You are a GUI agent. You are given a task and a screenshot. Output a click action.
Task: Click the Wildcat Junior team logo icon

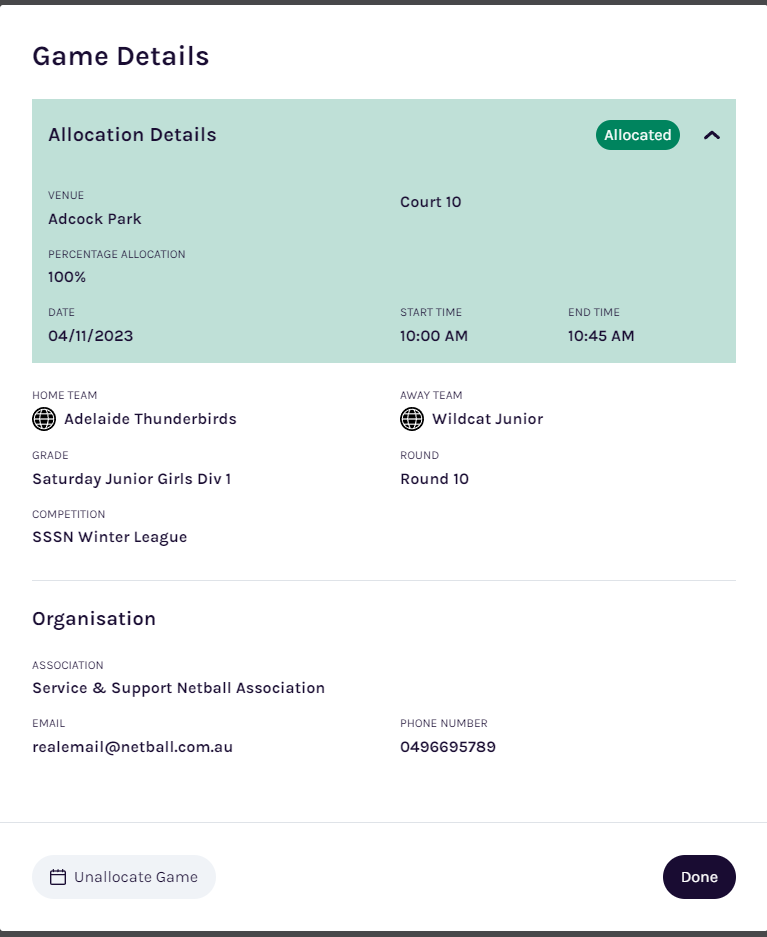tap(412, 419)
